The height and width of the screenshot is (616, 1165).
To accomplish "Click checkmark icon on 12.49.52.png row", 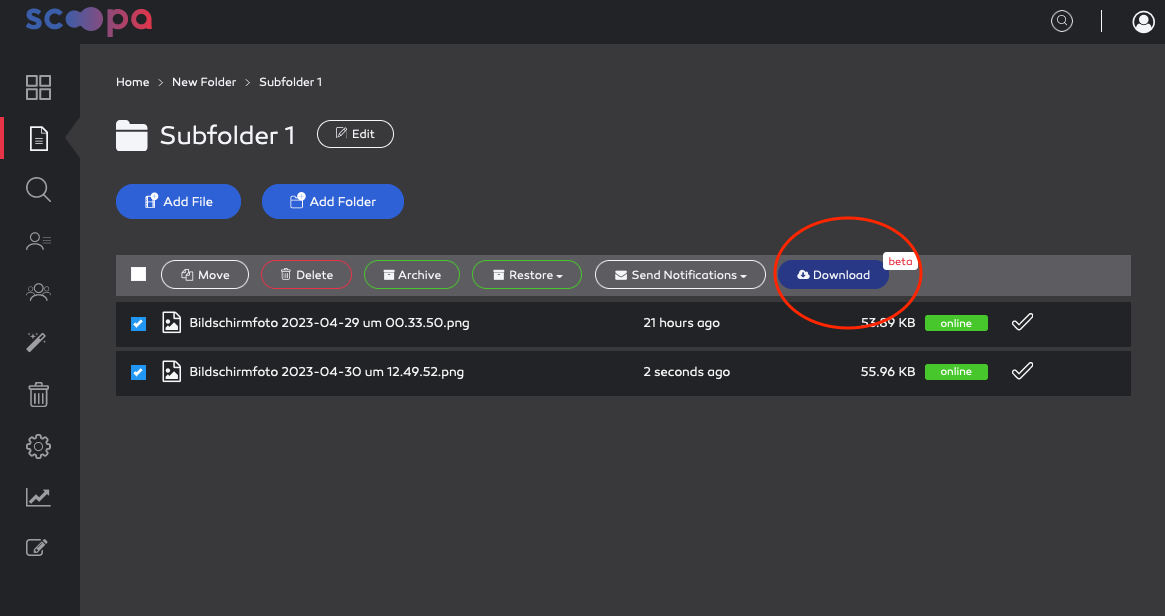I will coord(1022,371).
